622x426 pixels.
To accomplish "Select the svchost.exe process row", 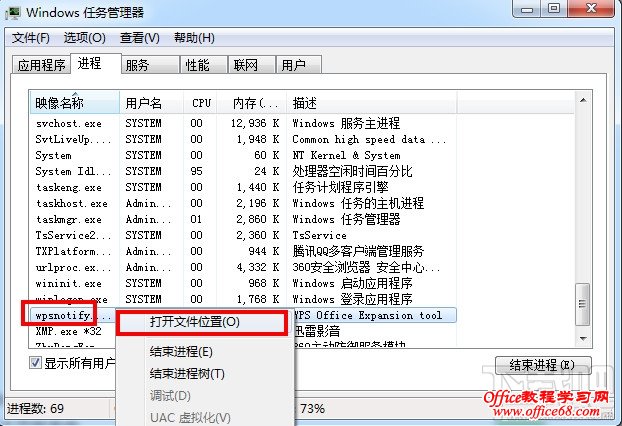I will point(68,123).
